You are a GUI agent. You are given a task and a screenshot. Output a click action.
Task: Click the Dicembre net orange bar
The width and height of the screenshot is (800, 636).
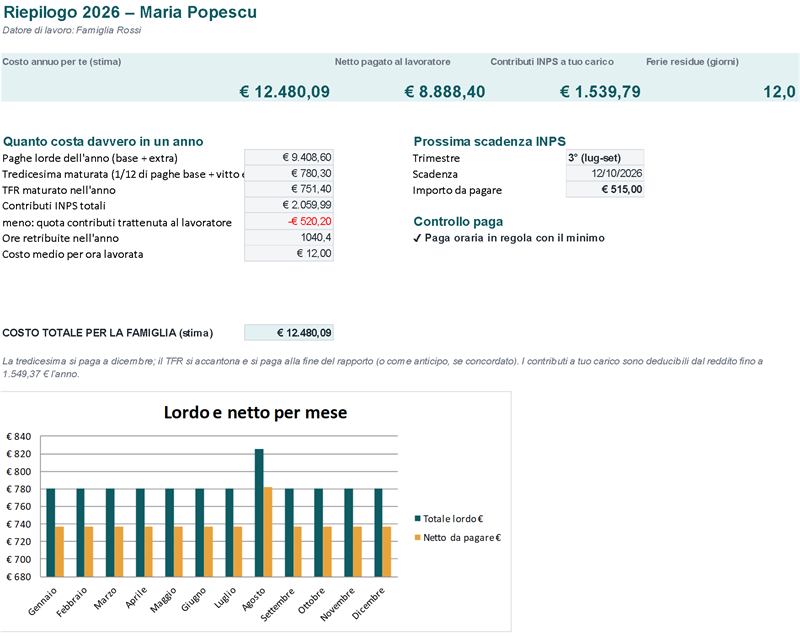(x=387, y=552)
